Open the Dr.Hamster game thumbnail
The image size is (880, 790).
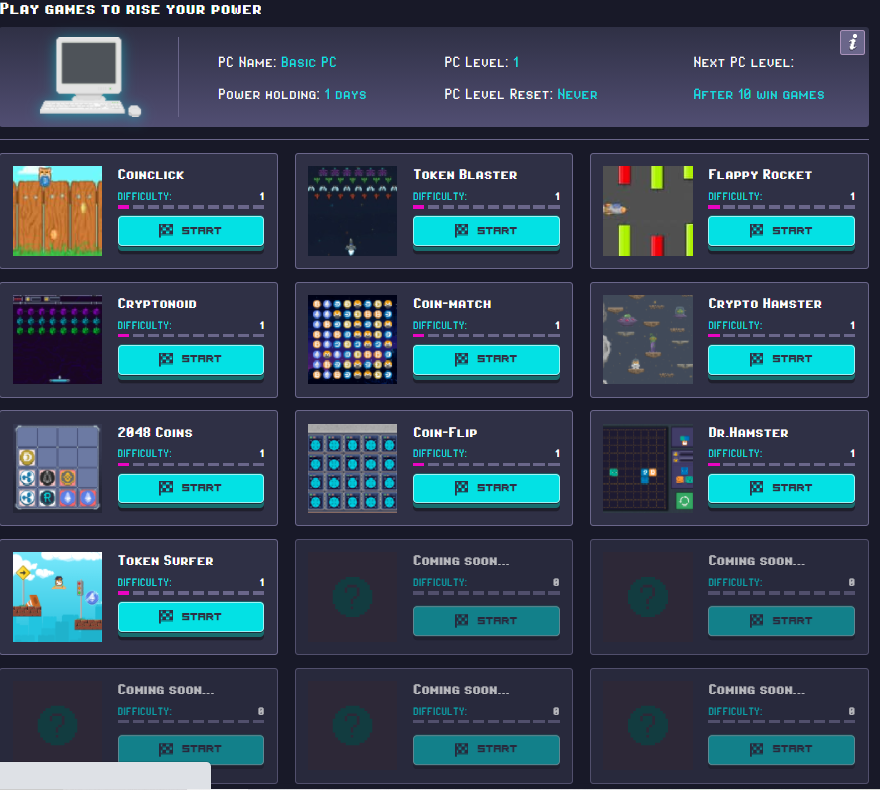click(648, 469)
